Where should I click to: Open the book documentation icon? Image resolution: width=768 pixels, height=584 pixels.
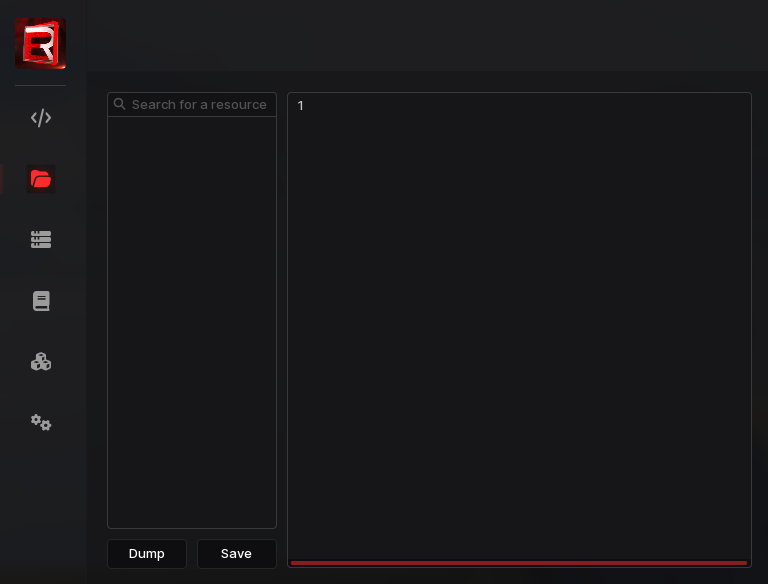[x=41, y=301]
